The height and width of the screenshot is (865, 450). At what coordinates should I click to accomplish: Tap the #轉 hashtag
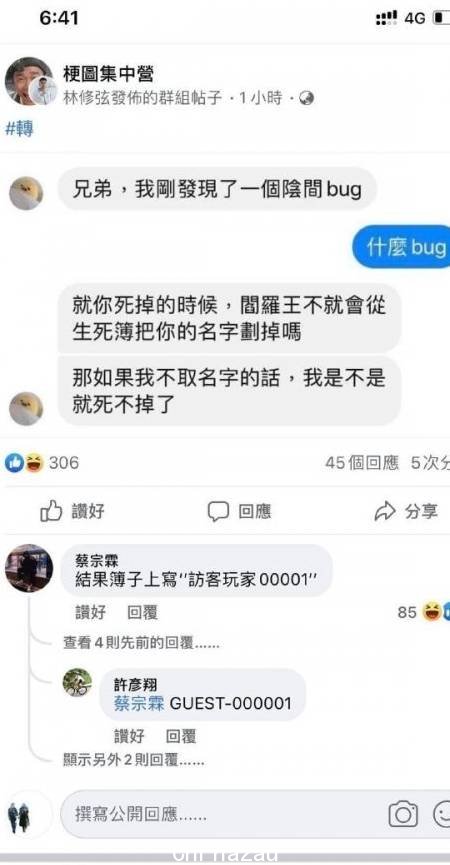pos(19,129)
